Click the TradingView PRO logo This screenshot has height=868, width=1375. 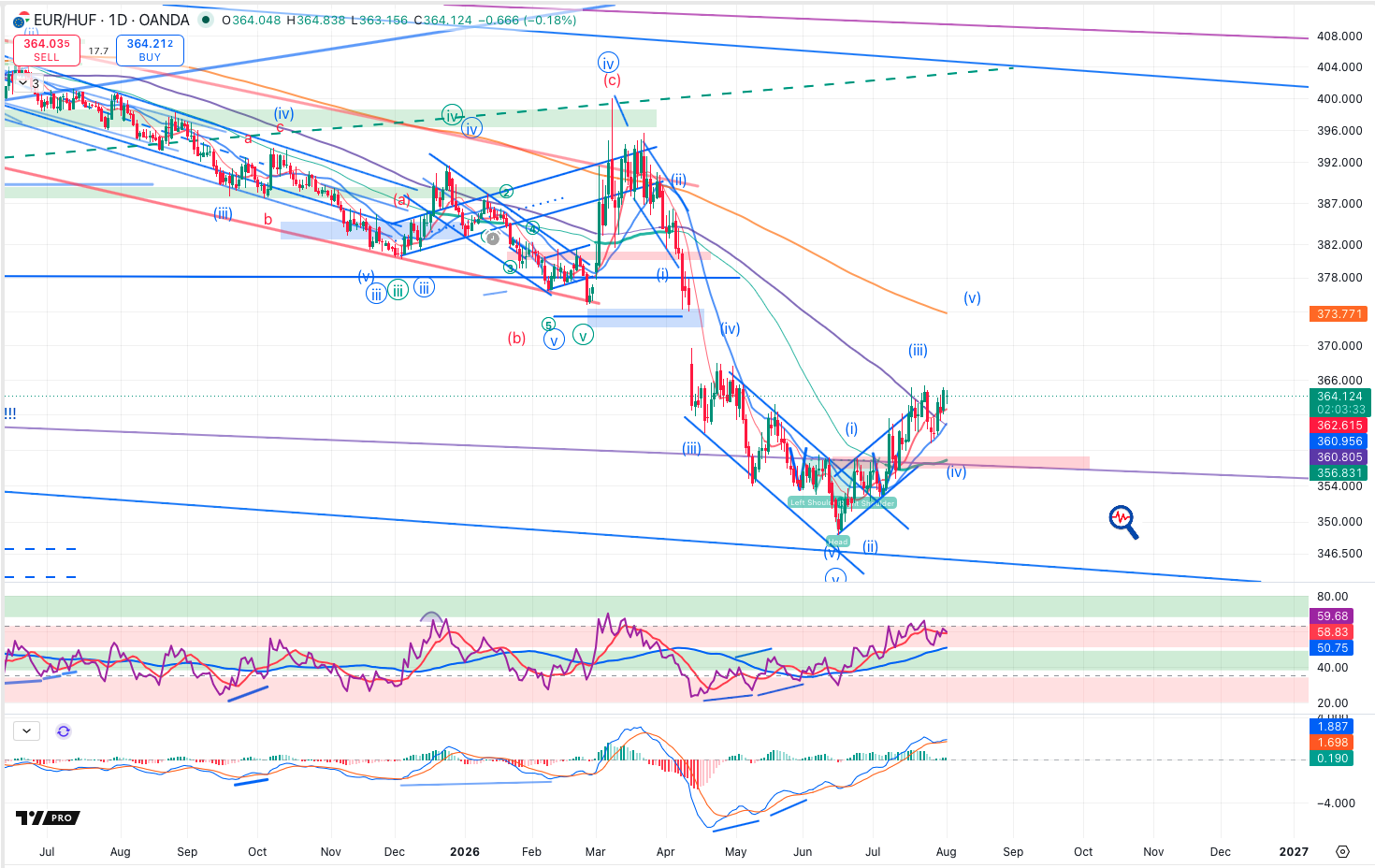coord(48,817)
